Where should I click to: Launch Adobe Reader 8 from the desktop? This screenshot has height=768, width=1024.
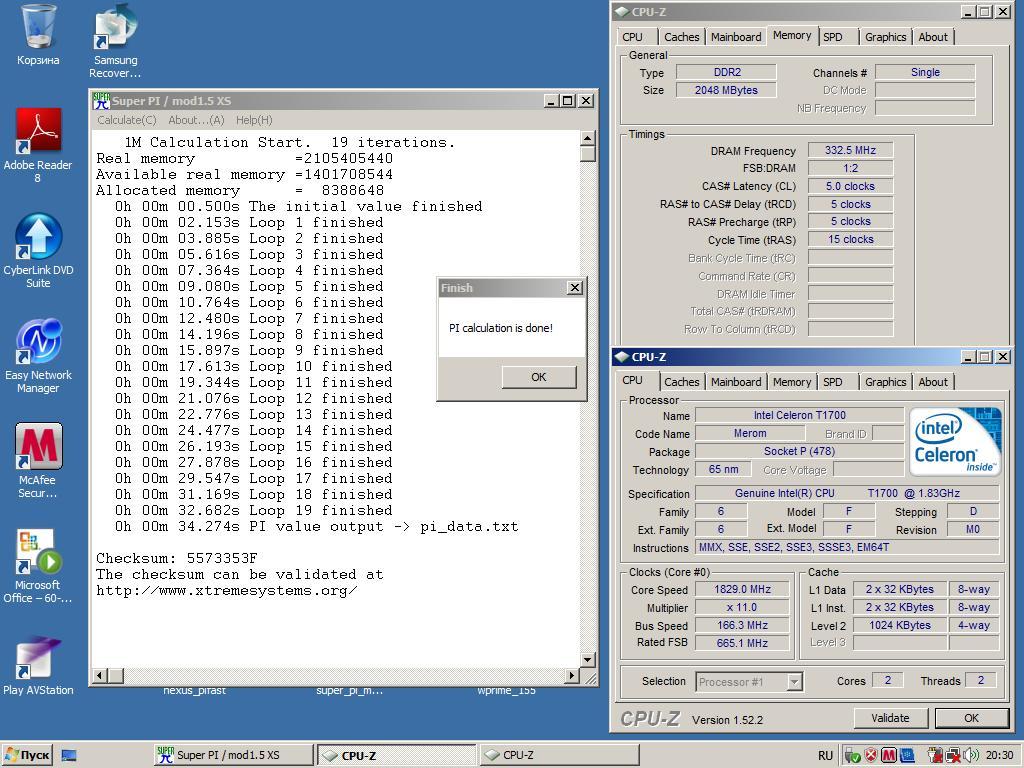point(38,145)
